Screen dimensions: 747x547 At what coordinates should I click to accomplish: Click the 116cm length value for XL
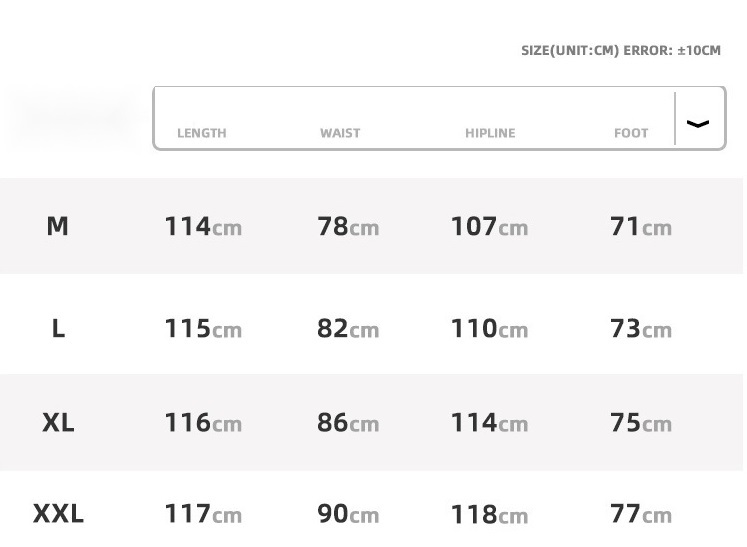pos(203,423)
